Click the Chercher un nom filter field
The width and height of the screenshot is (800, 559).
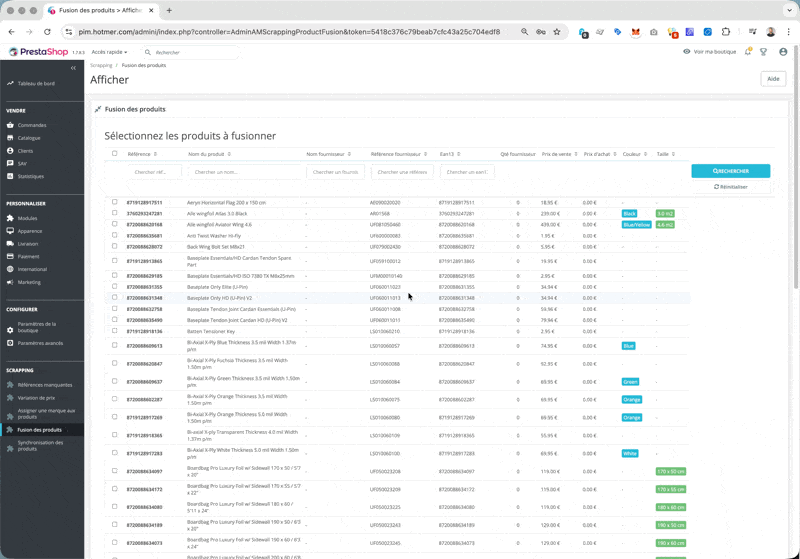click(x=245, y=172)
